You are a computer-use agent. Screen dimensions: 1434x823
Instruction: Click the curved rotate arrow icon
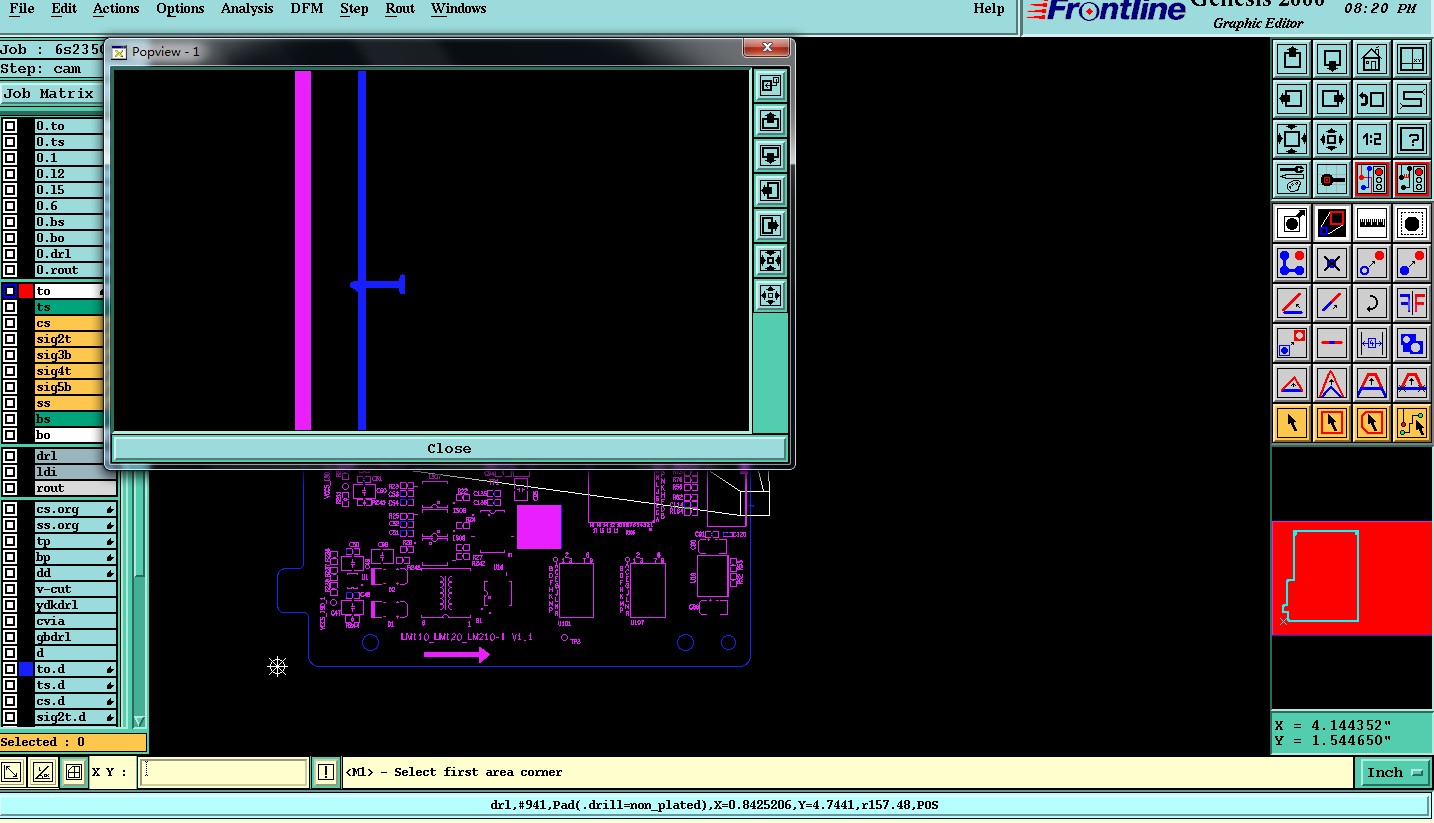tap(1372, 303)
